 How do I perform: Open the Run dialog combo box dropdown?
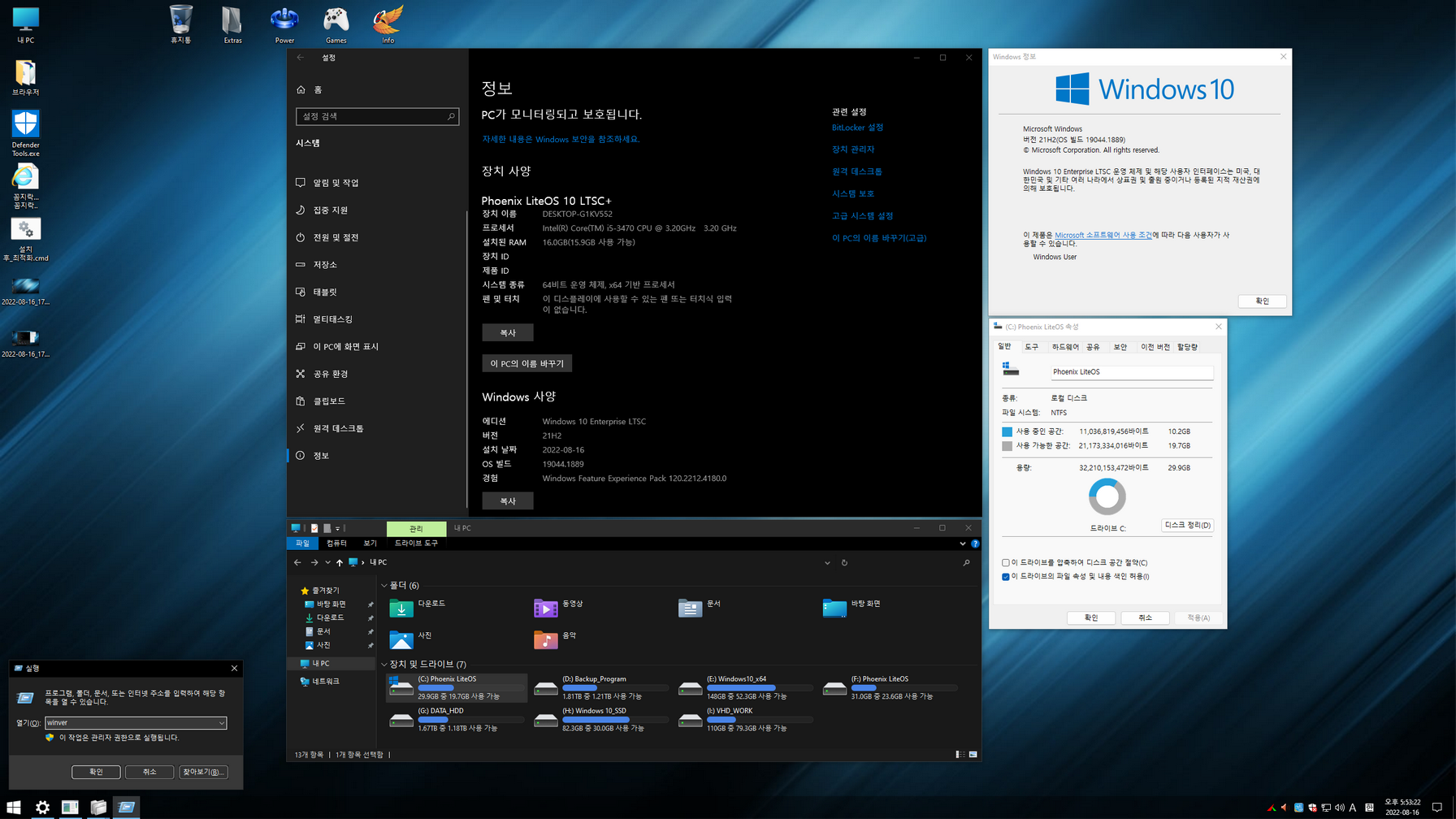point(221,722)
